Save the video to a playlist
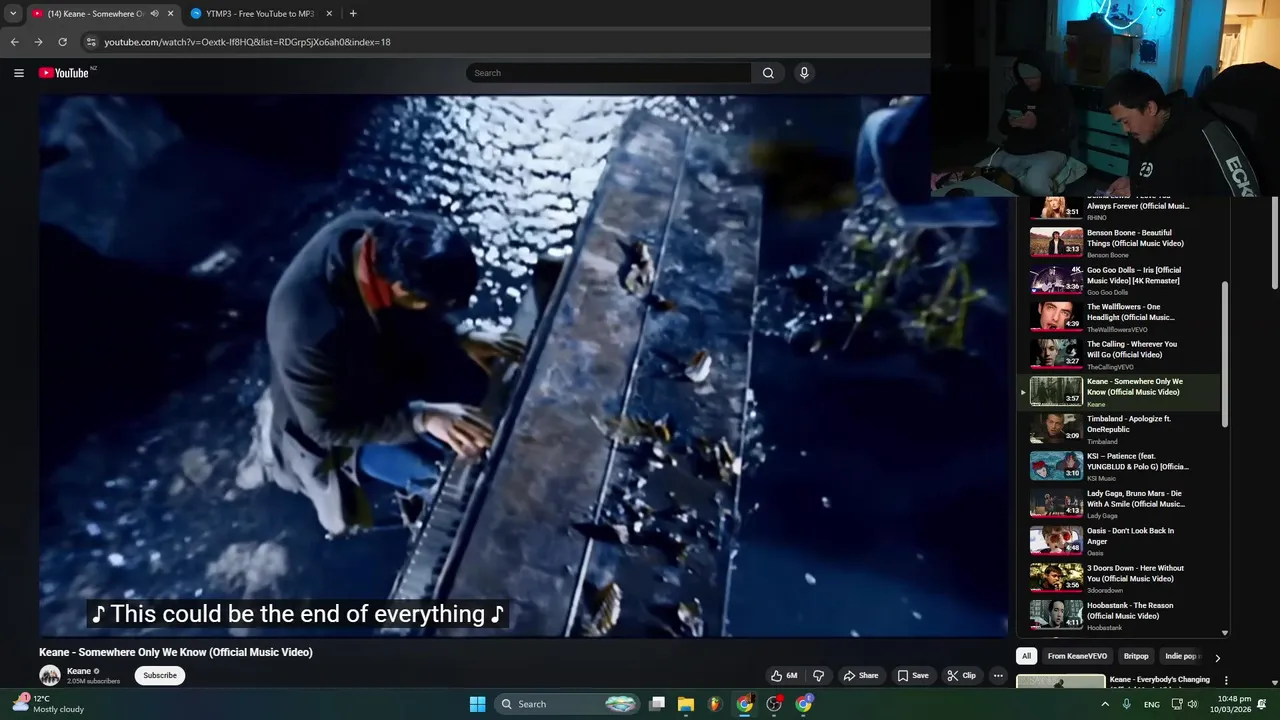Image resolution: width=1280 pixels, height=720 pixels. (x=912, y=675)
